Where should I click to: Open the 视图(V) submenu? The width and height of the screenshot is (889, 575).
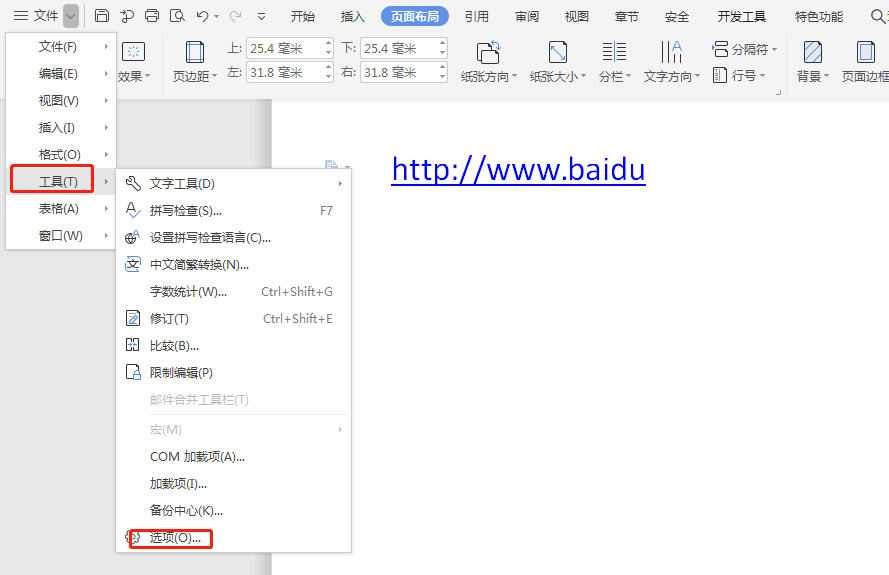click(61, 100)
